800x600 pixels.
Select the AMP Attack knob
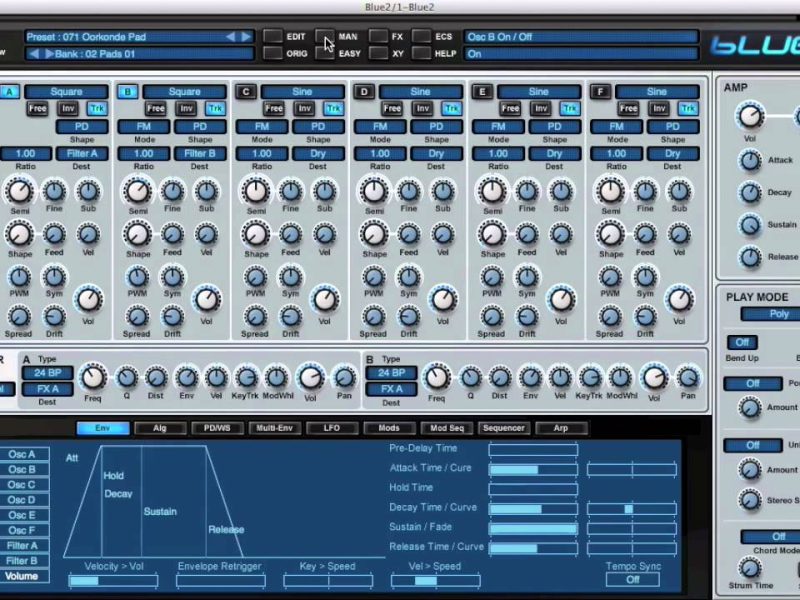click(750, 161)
